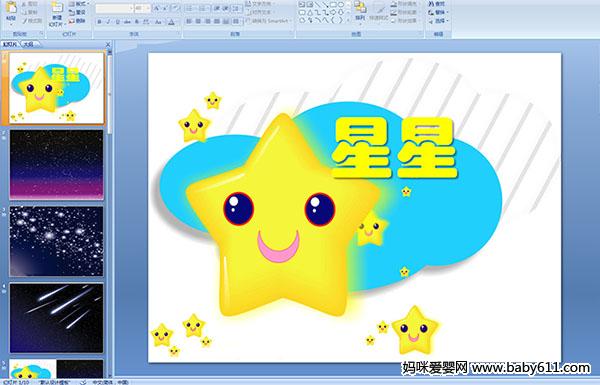This screenshot has width=600, height=385.
Task: Open the font size dropdown box
Action: [x=142, y=8]
